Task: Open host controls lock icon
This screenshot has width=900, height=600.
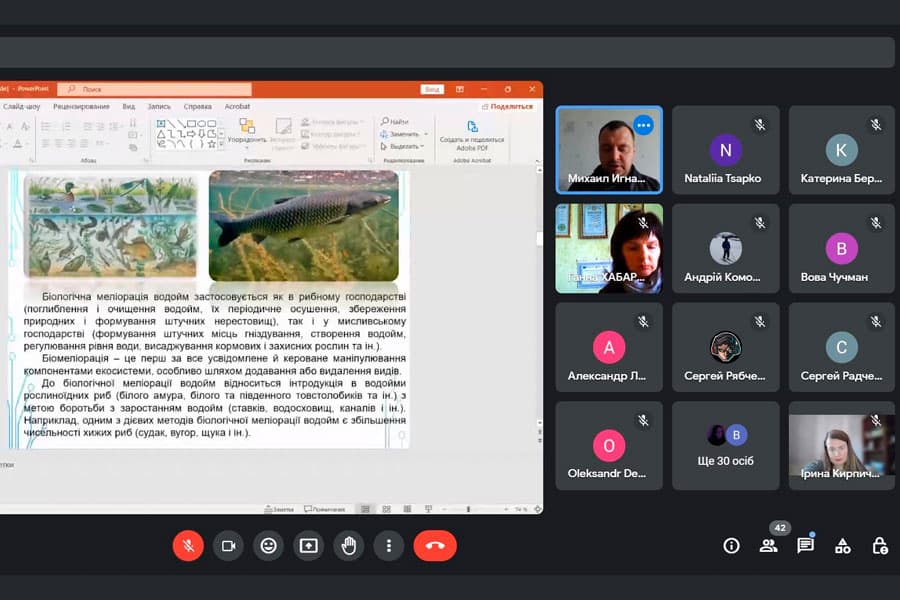Action: tap(879, 545)
